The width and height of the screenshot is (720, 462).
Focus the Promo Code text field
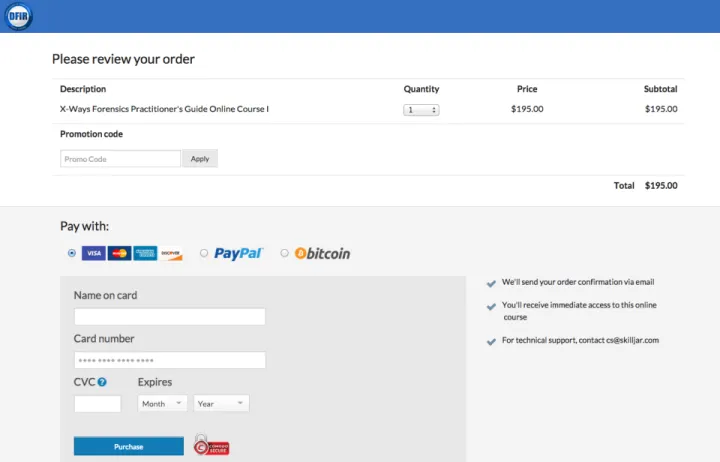120,159
